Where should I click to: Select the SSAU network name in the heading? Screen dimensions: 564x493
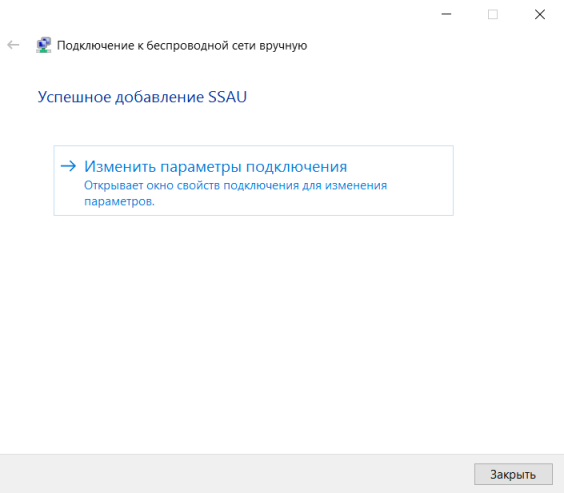pos(228,97)
